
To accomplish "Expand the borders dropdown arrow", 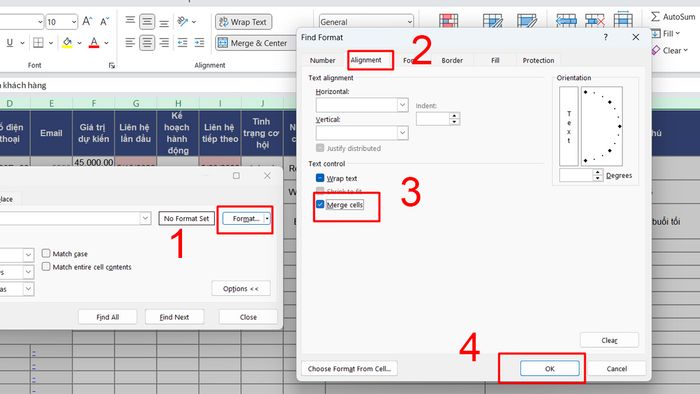I will [51, 43].
